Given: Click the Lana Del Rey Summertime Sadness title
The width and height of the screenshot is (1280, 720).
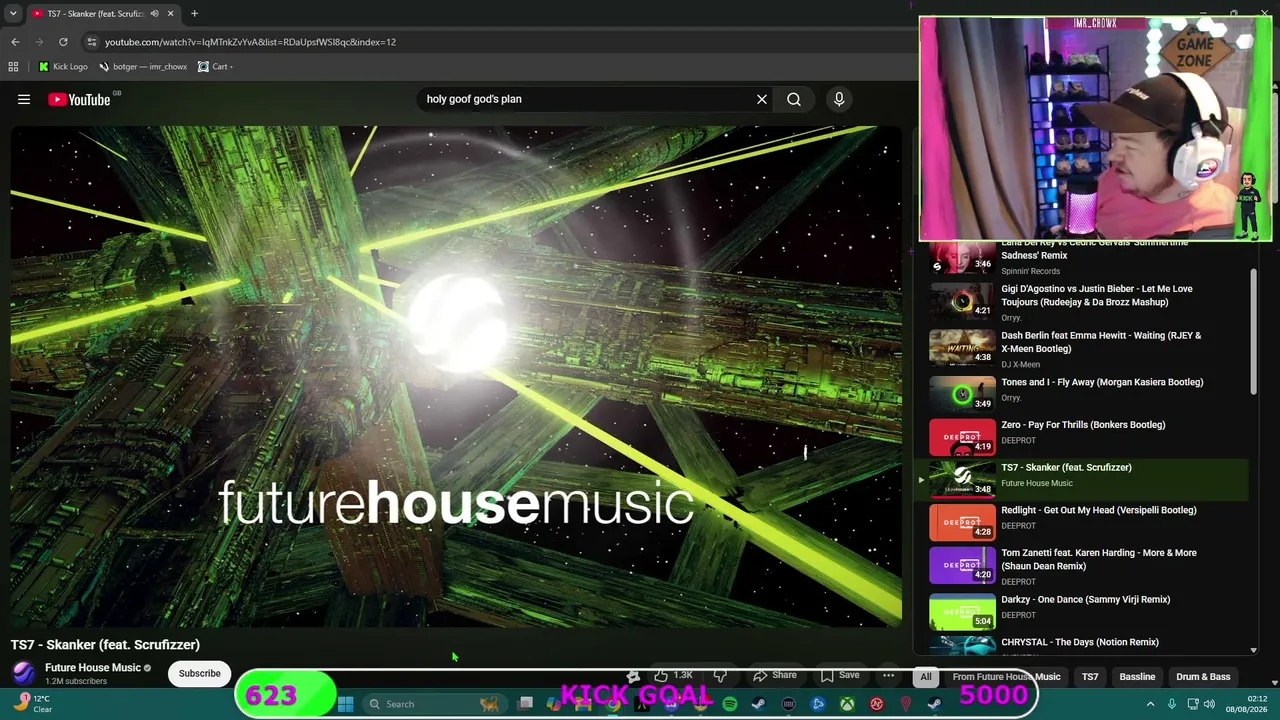Looking at the screenshot, I should coord(1095,249).
